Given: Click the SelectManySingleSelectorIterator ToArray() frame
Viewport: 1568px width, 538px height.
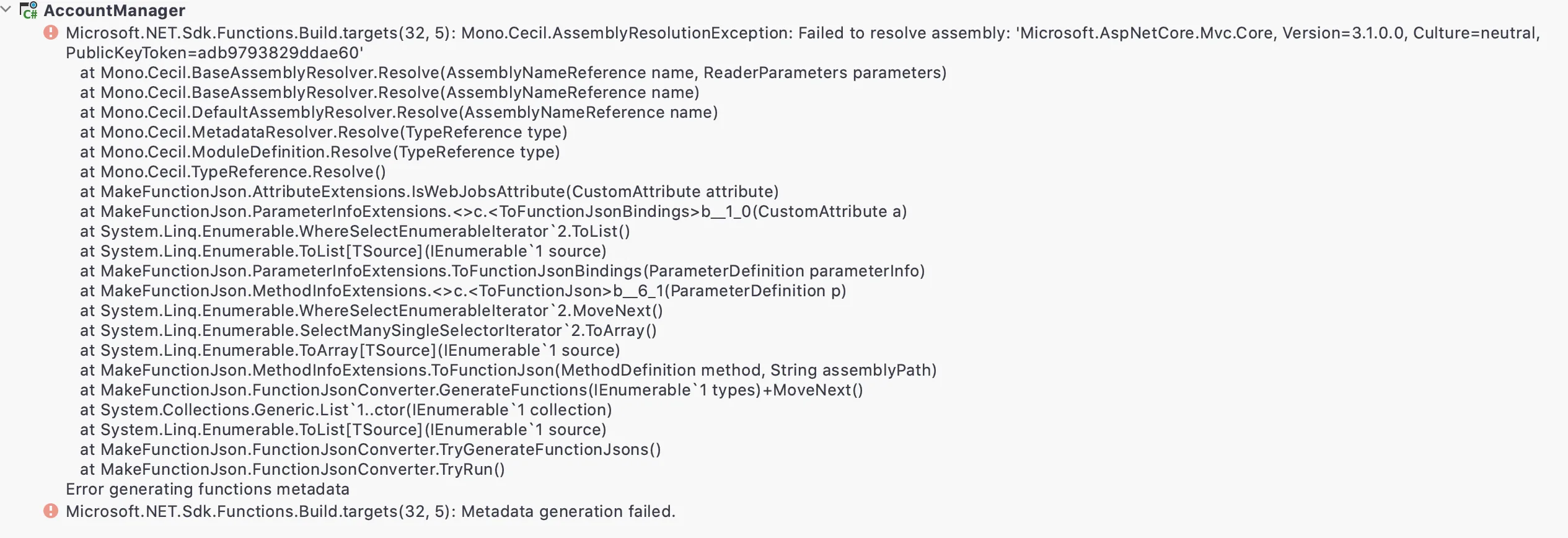Looking at the screenshot, I should coord(368,330).
